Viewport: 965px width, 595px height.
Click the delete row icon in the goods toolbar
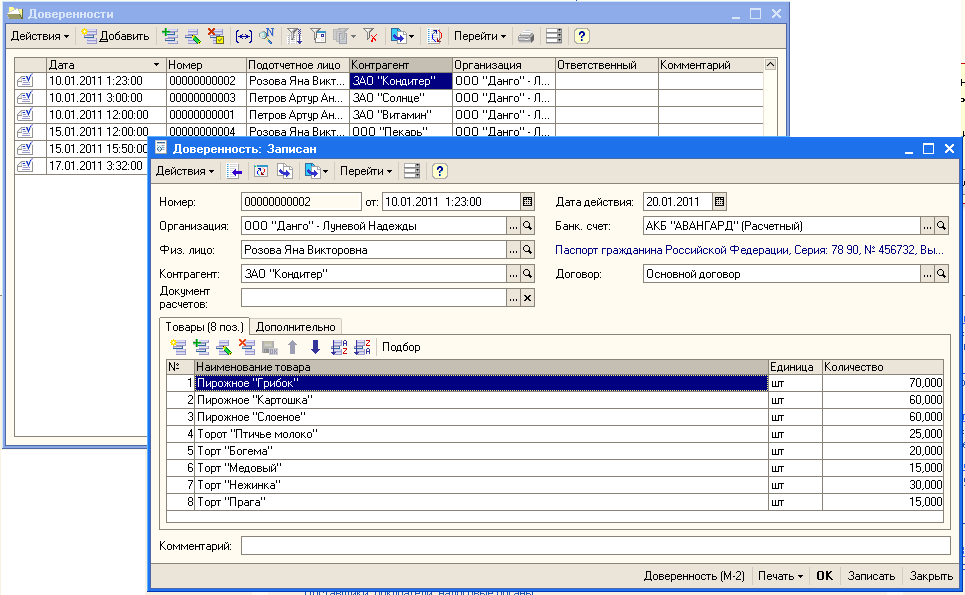[247, 347]
